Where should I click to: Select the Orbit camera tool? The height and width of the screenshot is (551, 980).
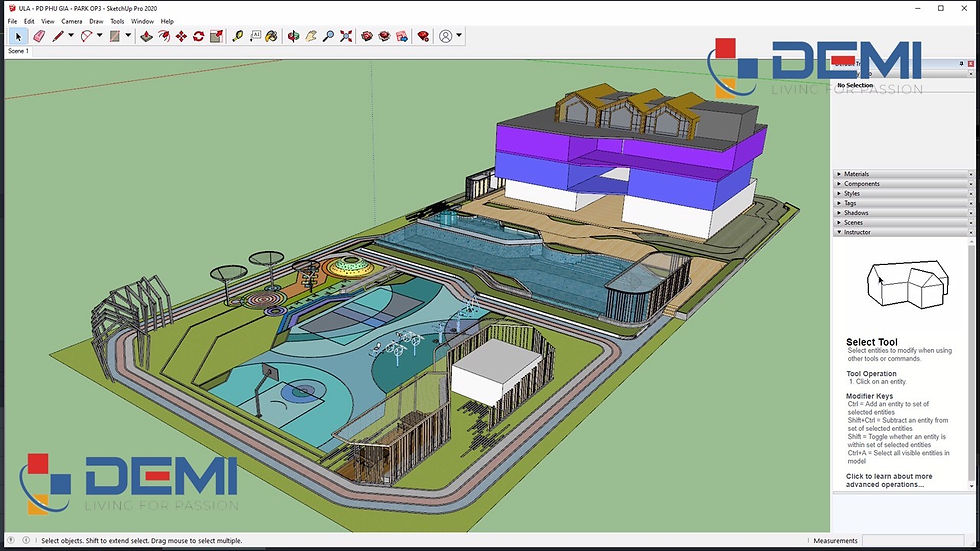pyautogui.click(x=293, y=36)
